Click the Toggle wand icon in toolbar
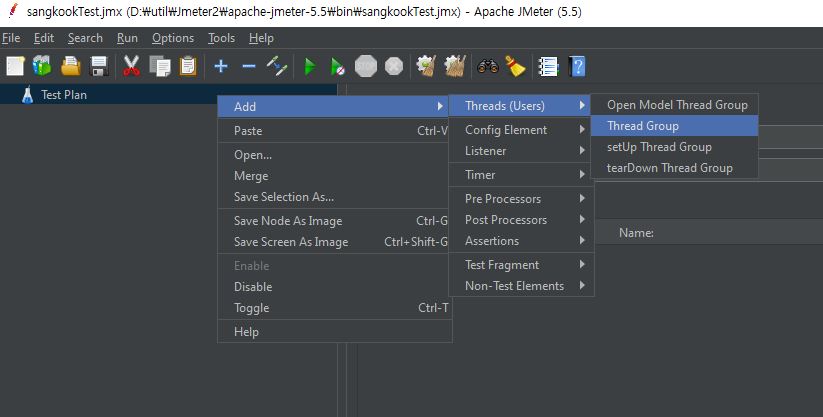Viewport: 823px width, 417px height. (277, 66)
